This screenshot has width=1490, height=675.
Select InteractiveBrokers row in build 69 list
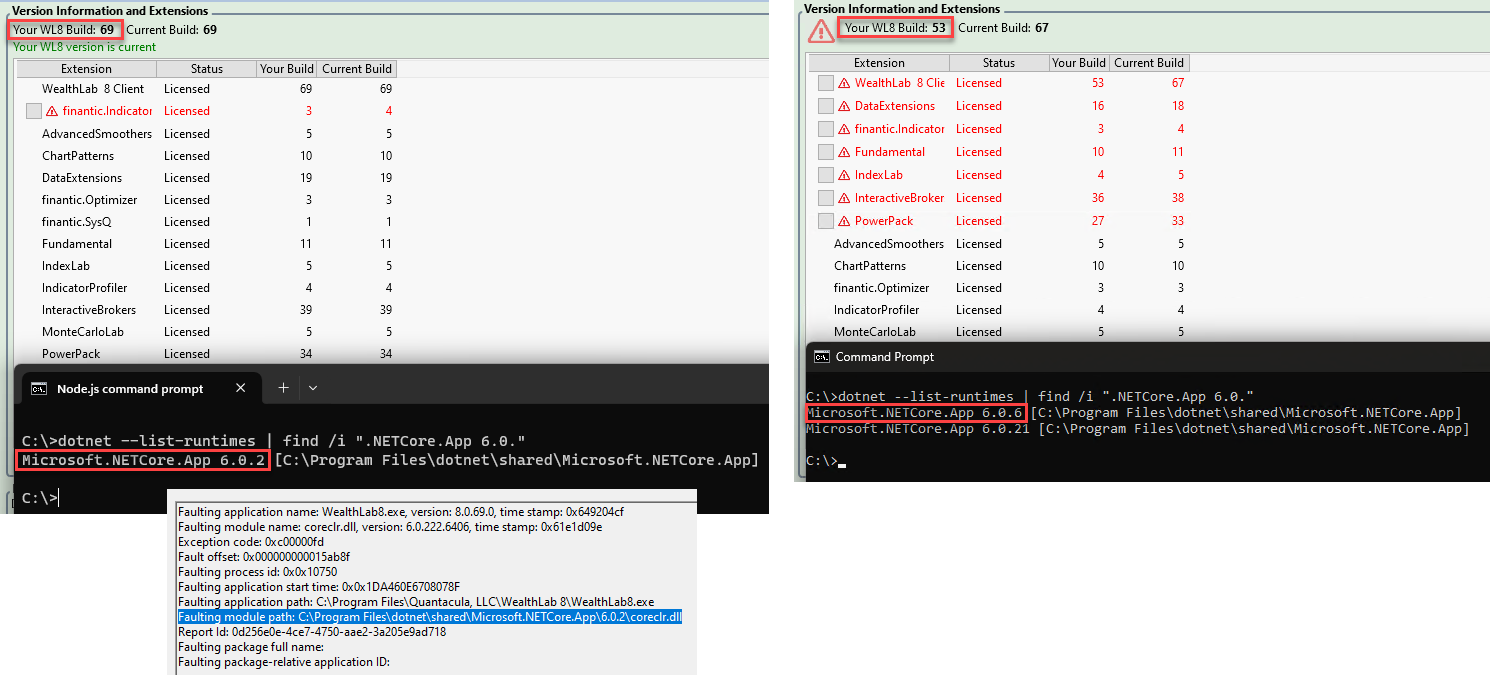206,310
